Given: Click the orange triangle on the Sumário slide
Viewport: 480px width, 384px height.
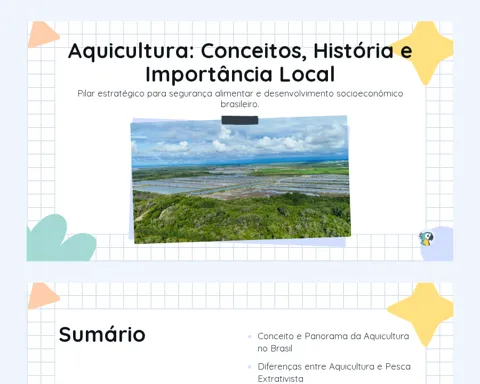Looking at the screenshot, I should click(42, 296).
